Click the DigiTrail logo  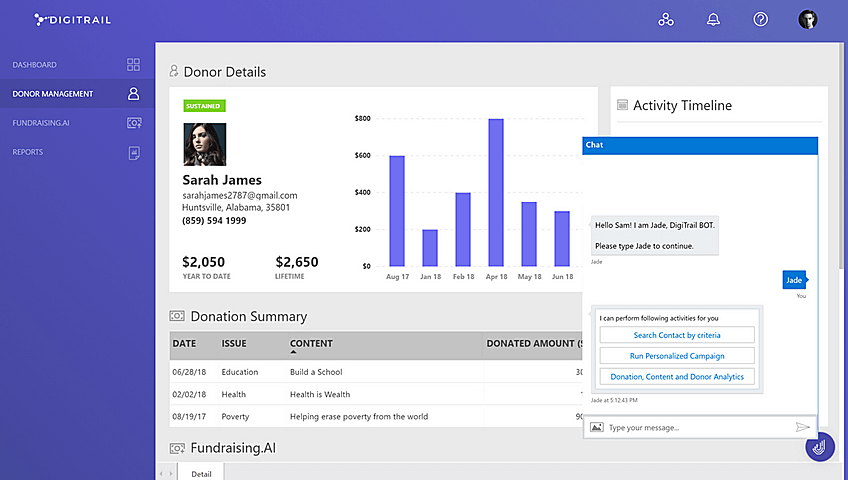(x=72, y=20)
